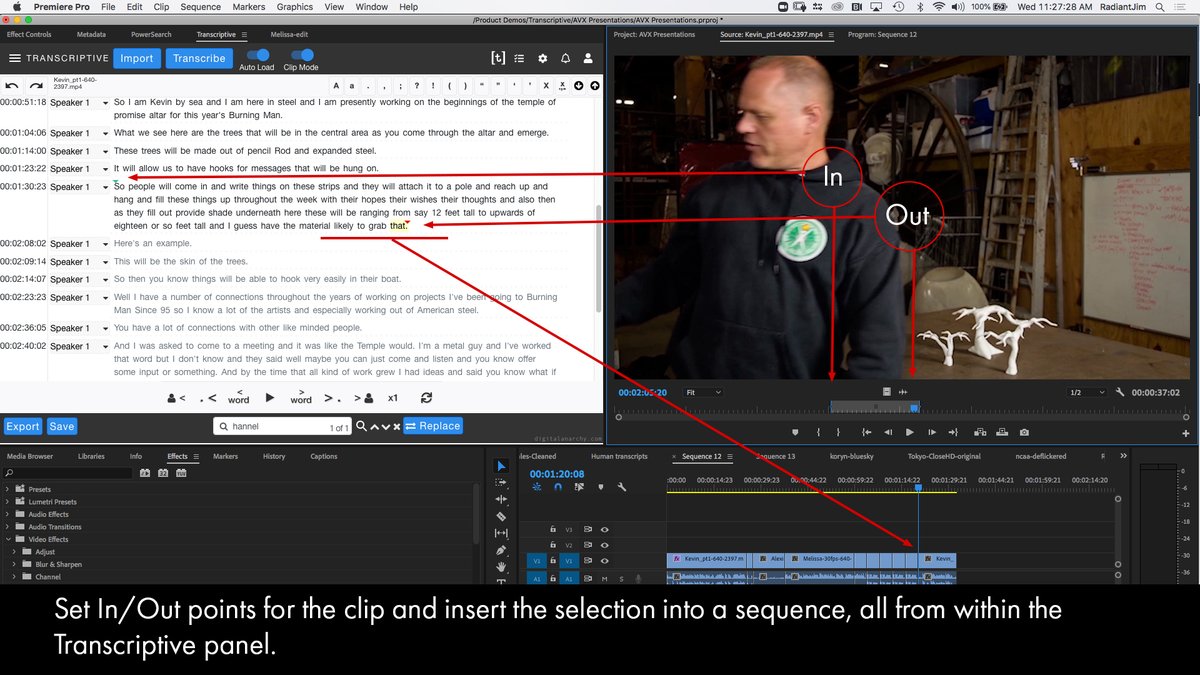Toggle loop playback icon in Transcriptive

point(427,397)
